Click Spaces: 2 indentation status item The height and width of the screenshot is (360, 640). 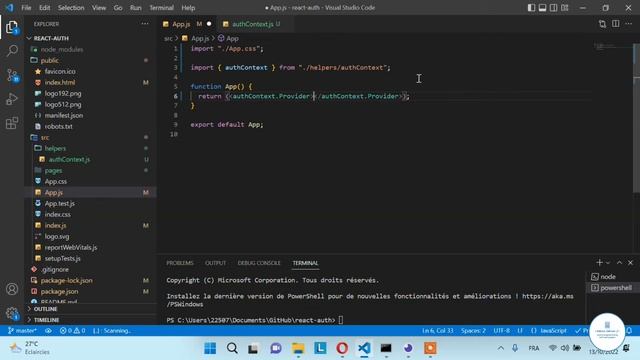pos(473,331)
